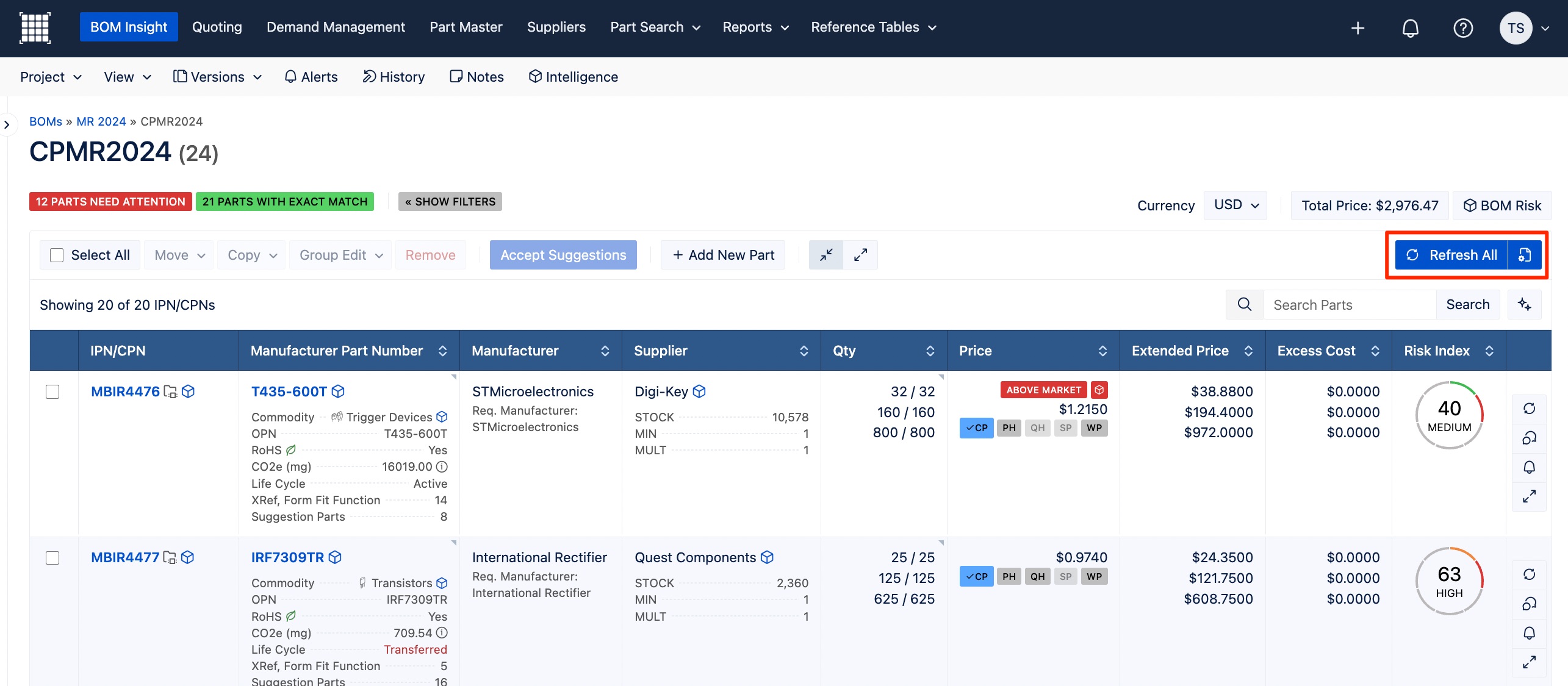Toggle CP price tag in T435-600T row
The image size is (1568, 686).
click(x=976, y=428)
